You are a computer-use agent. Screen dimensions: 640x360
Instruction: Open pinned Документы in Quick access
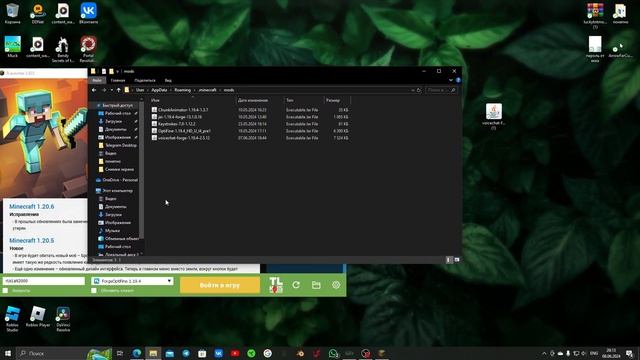116,129
